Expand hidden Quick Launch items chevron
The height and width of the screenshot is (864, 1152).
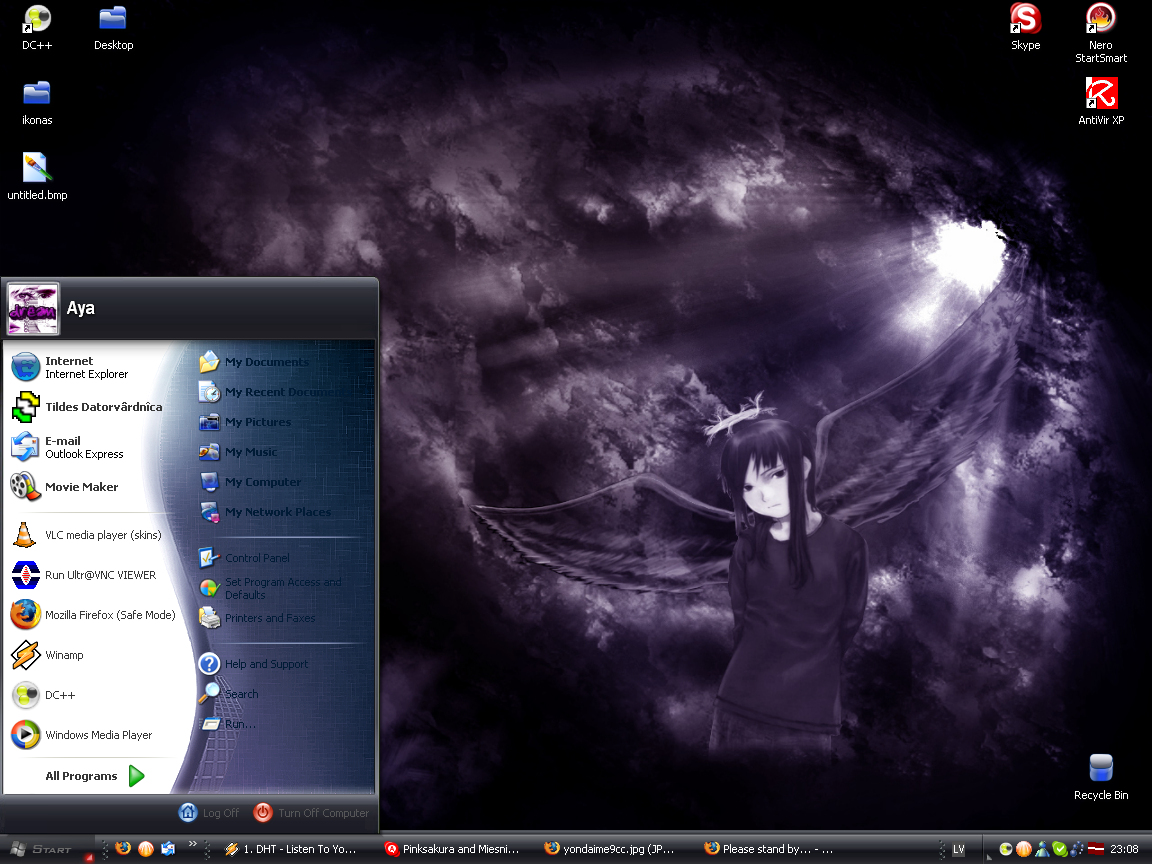pos(192,843)
